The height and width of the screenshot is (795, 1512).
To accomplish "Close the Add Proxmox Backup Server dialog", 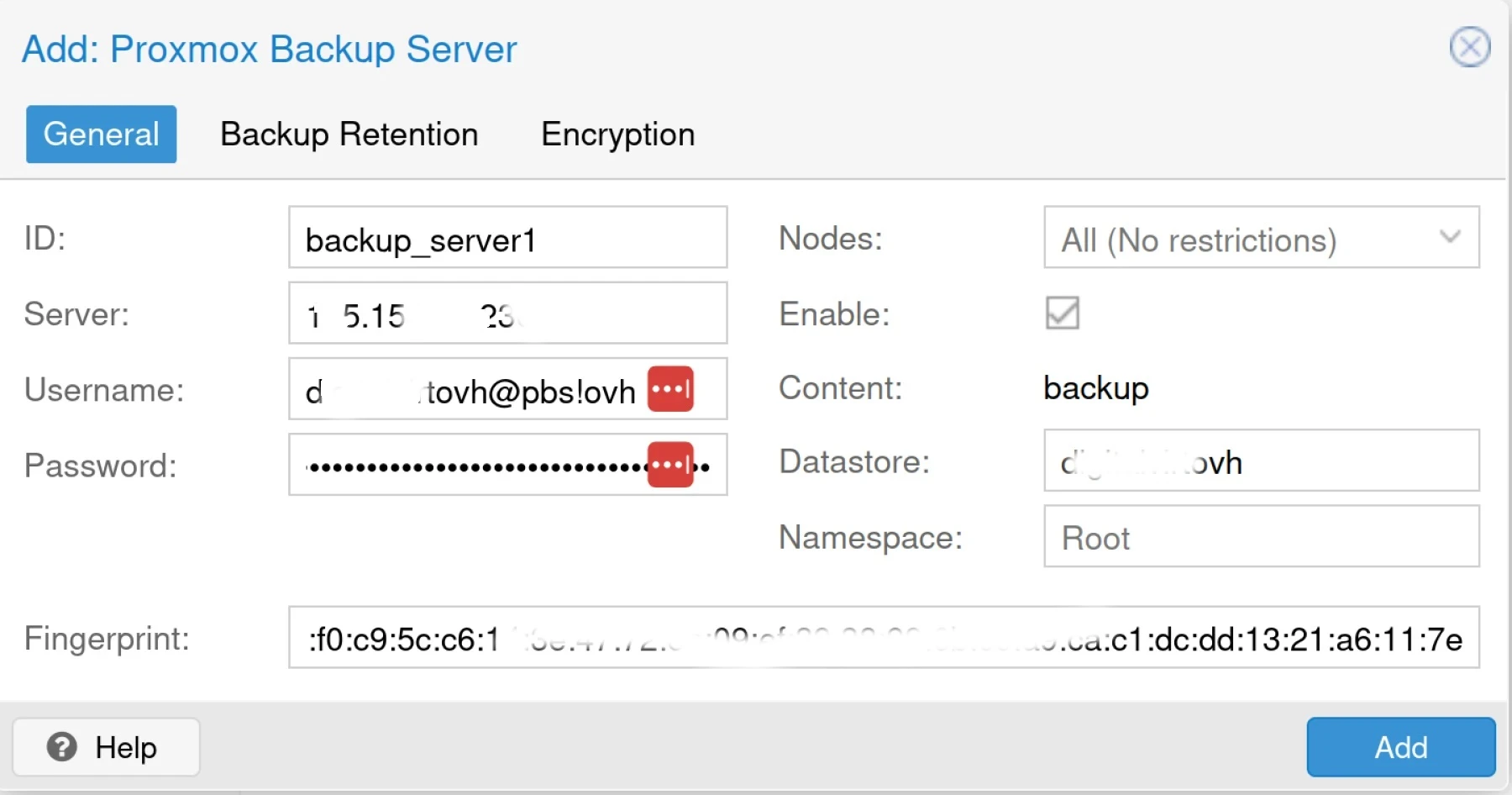I will coord(1469,47).
